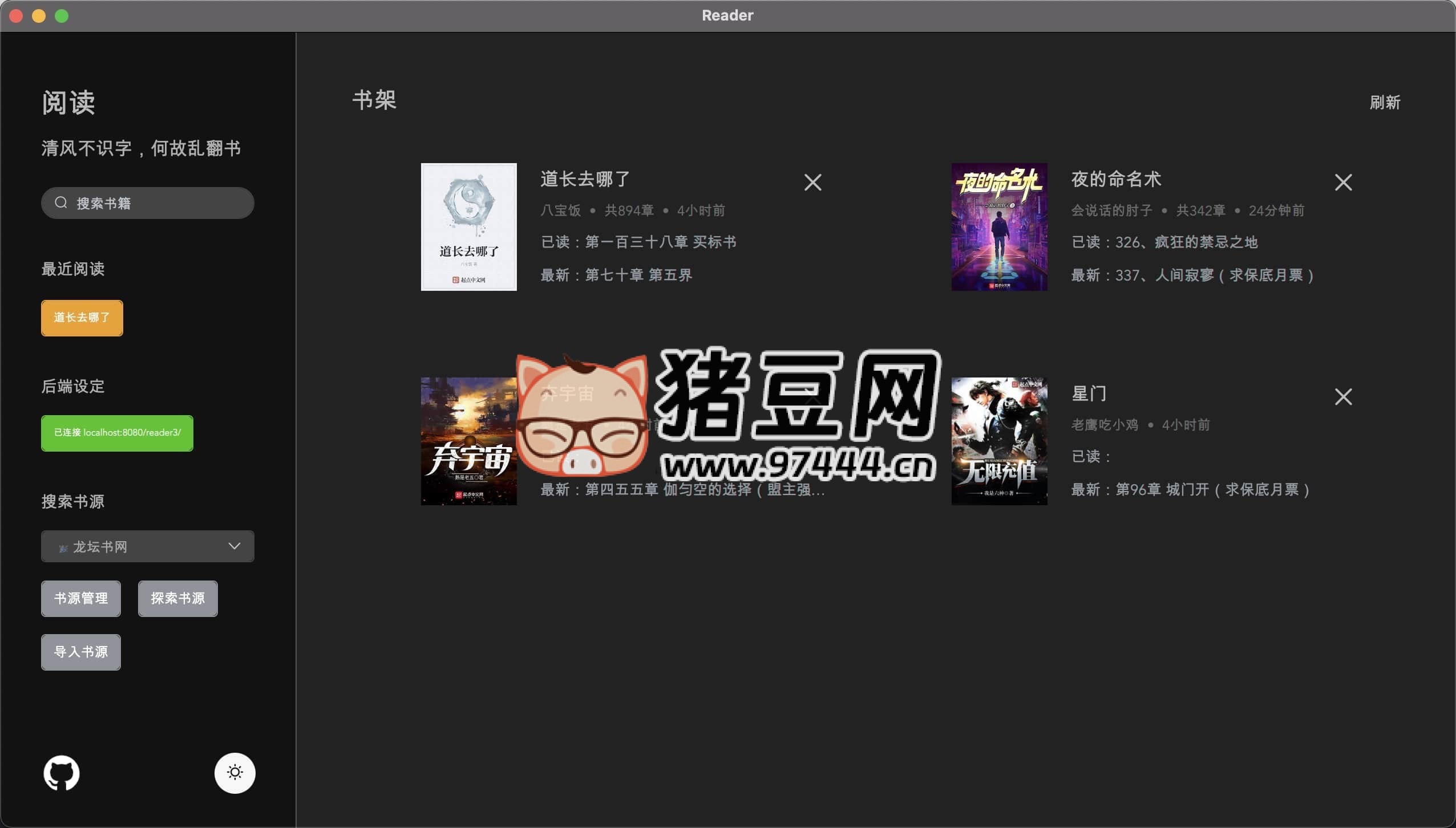Viewport: 1456px width, 828px height.
Task: Click the 搜索书源 section label
Action: 73,501
